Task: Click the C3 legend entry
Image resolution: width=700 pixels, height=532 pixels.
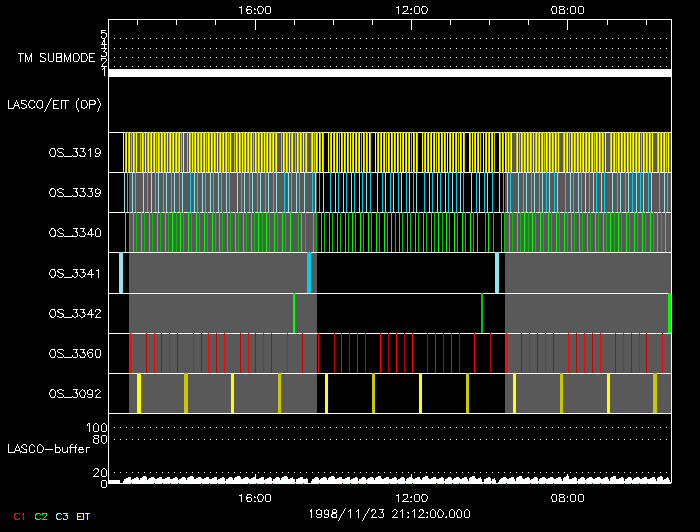Action: coord(63,516)
